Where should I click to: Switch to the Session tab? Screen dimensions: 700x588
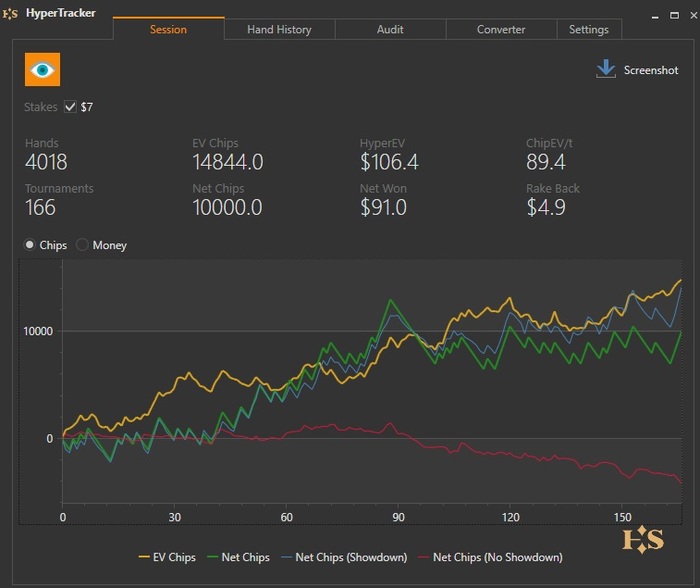click(x=168, y=29)
